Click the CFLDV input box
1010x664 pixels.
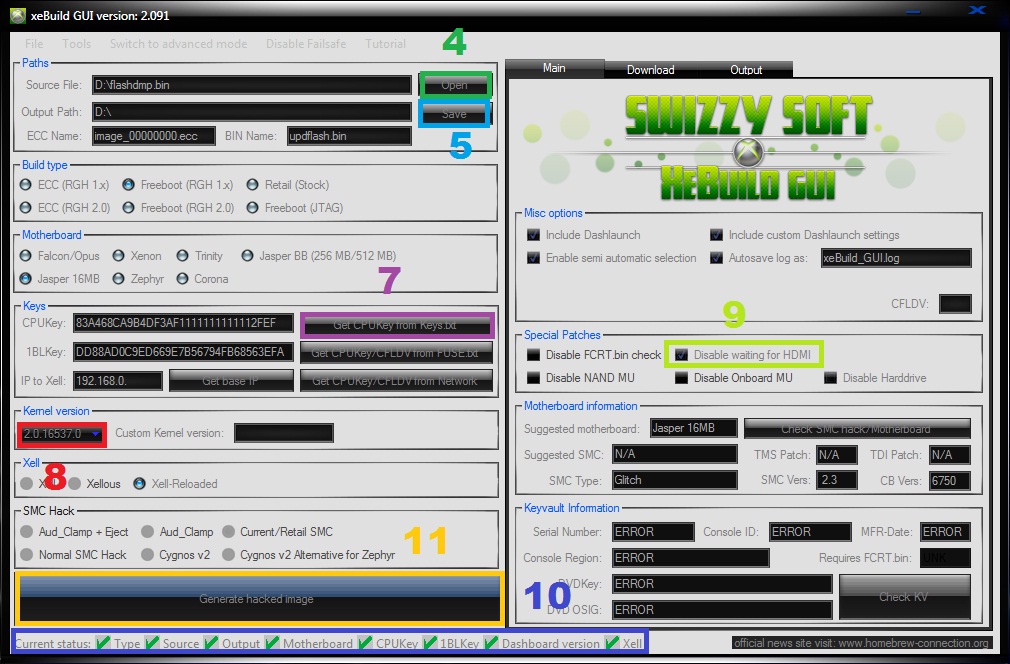pos(955,304)
